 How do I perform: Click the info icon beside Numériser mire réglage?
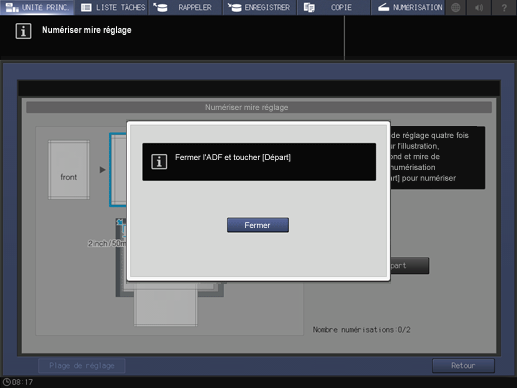[x=23, y=31]
